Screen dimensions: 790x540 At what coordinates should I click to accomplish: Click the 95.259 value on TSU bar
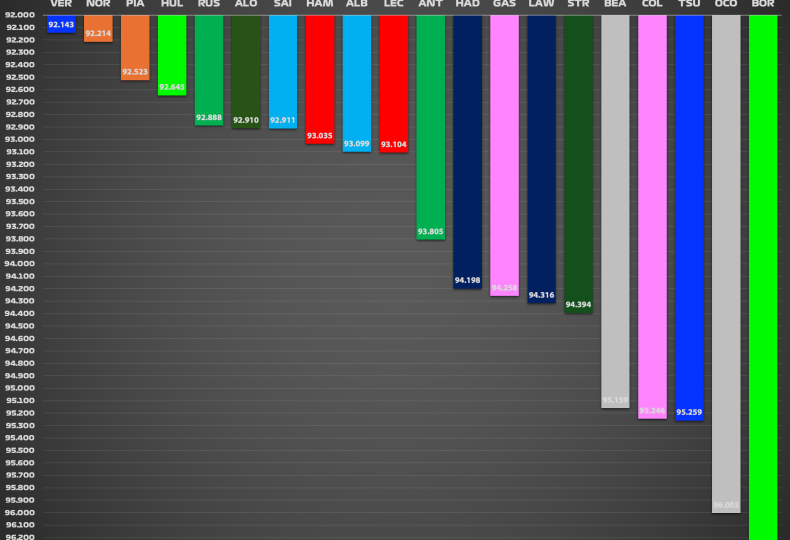coord(689,412)
